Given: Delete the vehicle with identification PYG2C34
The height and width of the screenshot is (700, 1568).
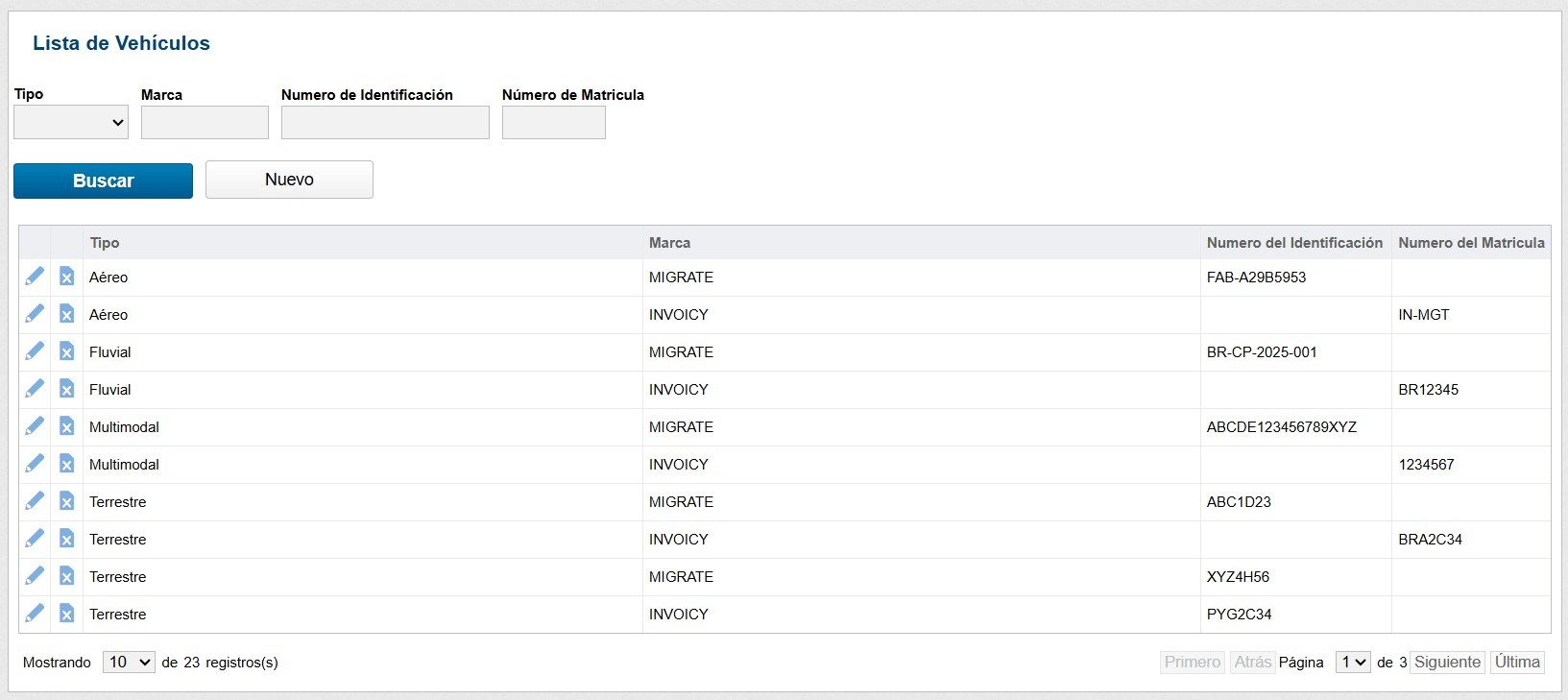Looking at the screenshot, I should point(66,614).
